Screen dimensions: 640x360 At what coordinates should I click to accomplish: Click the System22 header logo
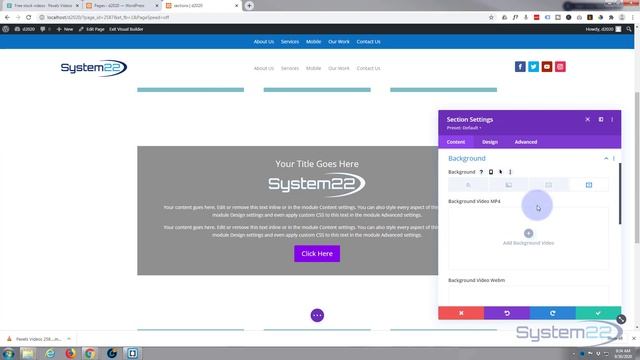[x=94, y=68]
